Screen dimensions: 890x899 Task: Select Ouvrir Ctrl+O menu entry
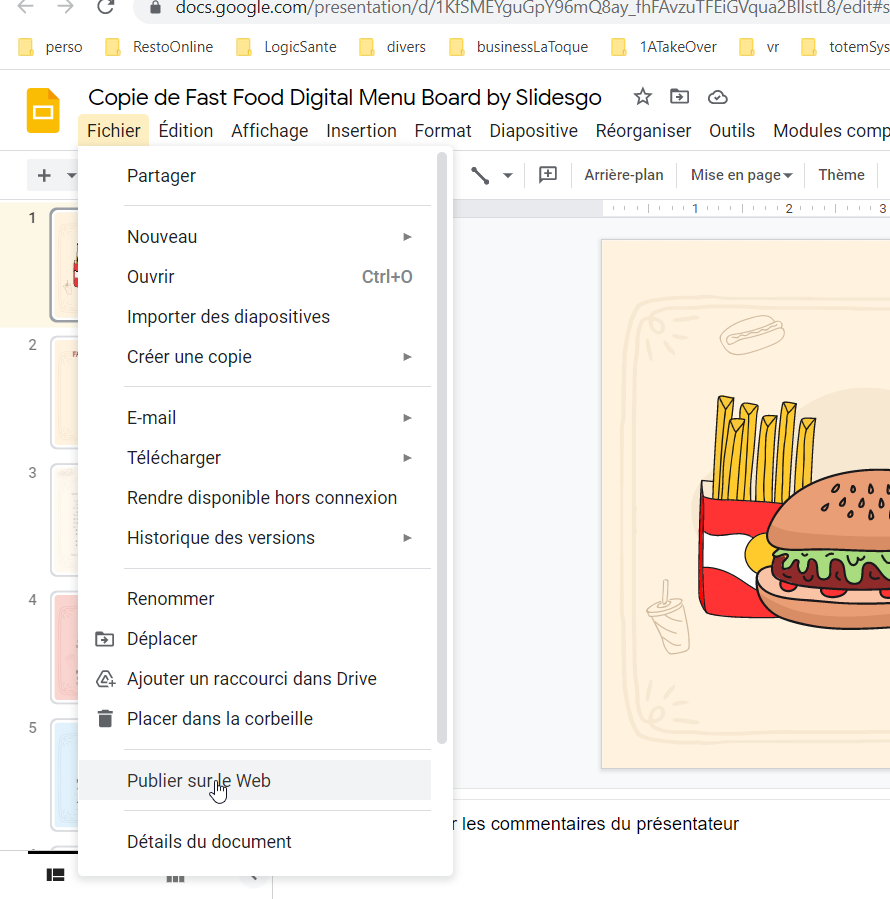coord(255,277)
